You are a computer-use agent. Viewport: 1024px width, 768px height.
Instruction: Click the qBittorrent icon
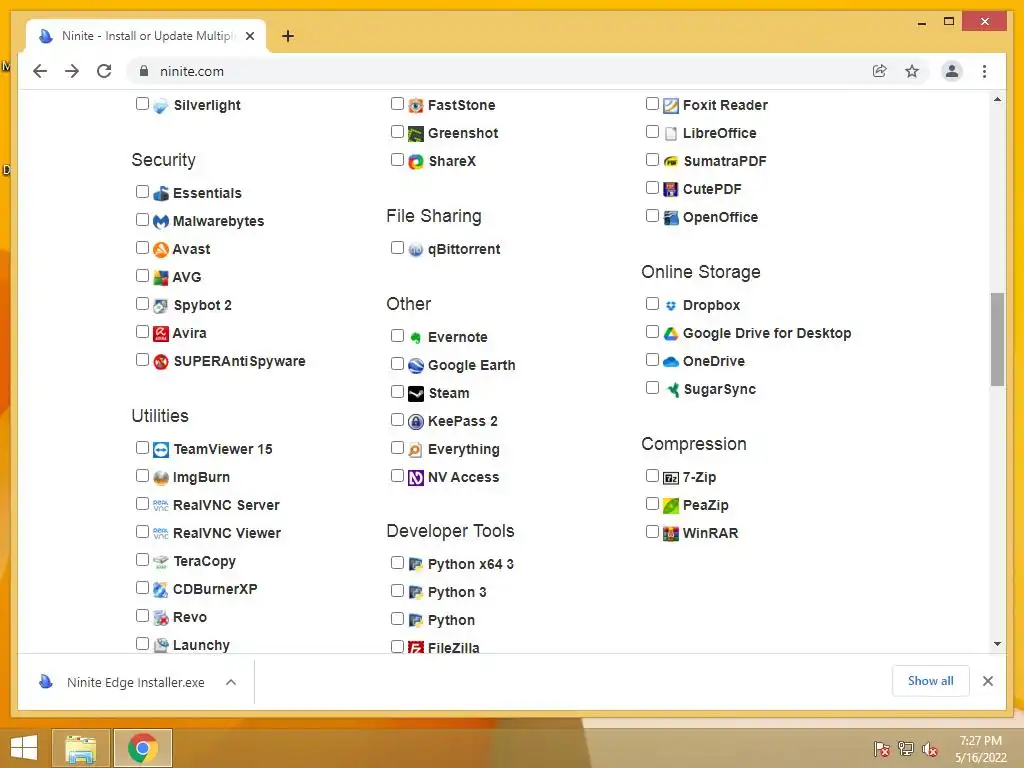point(416,249)
